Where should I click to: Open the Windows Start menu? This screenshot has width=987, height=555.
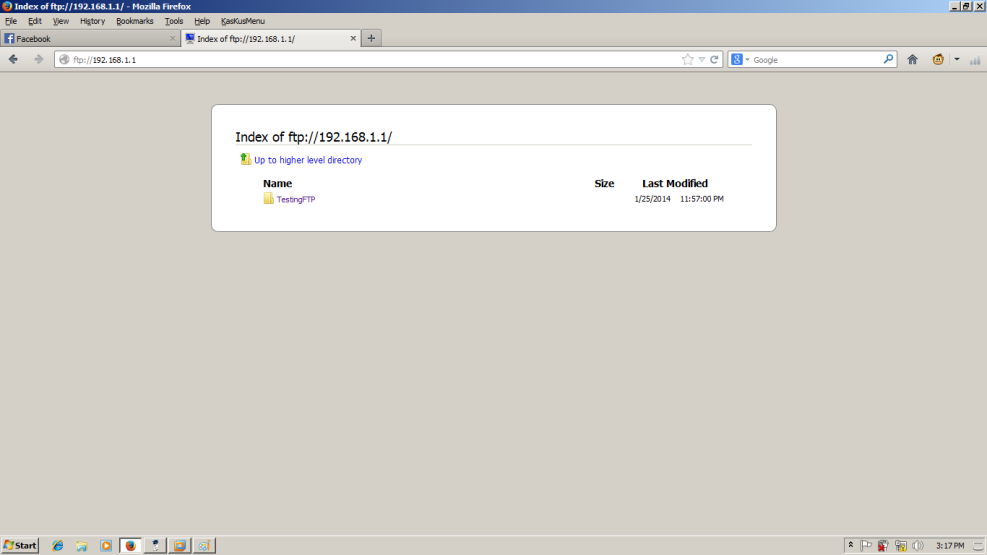coord(20,546)
